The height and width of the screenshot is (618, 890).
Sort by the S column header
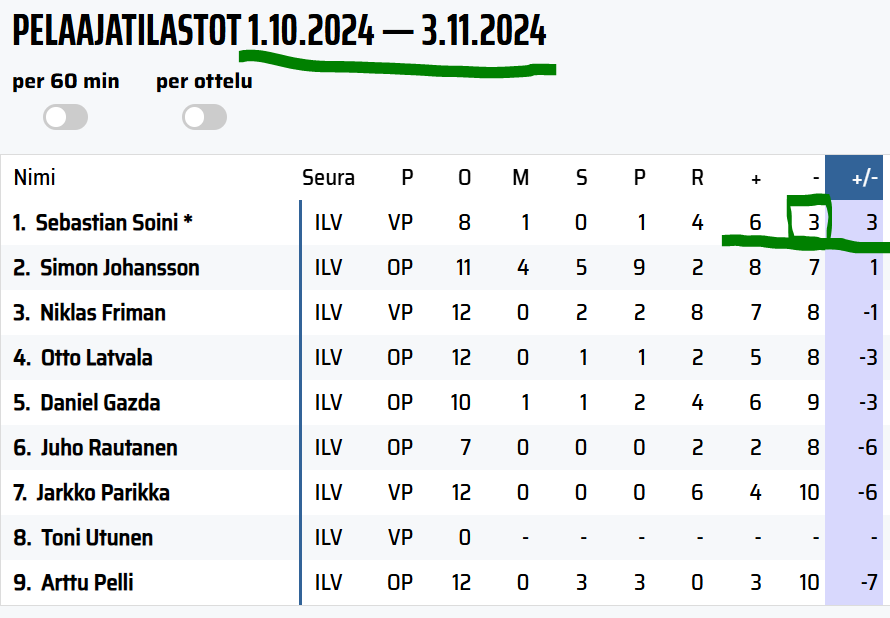coord(581,178)
